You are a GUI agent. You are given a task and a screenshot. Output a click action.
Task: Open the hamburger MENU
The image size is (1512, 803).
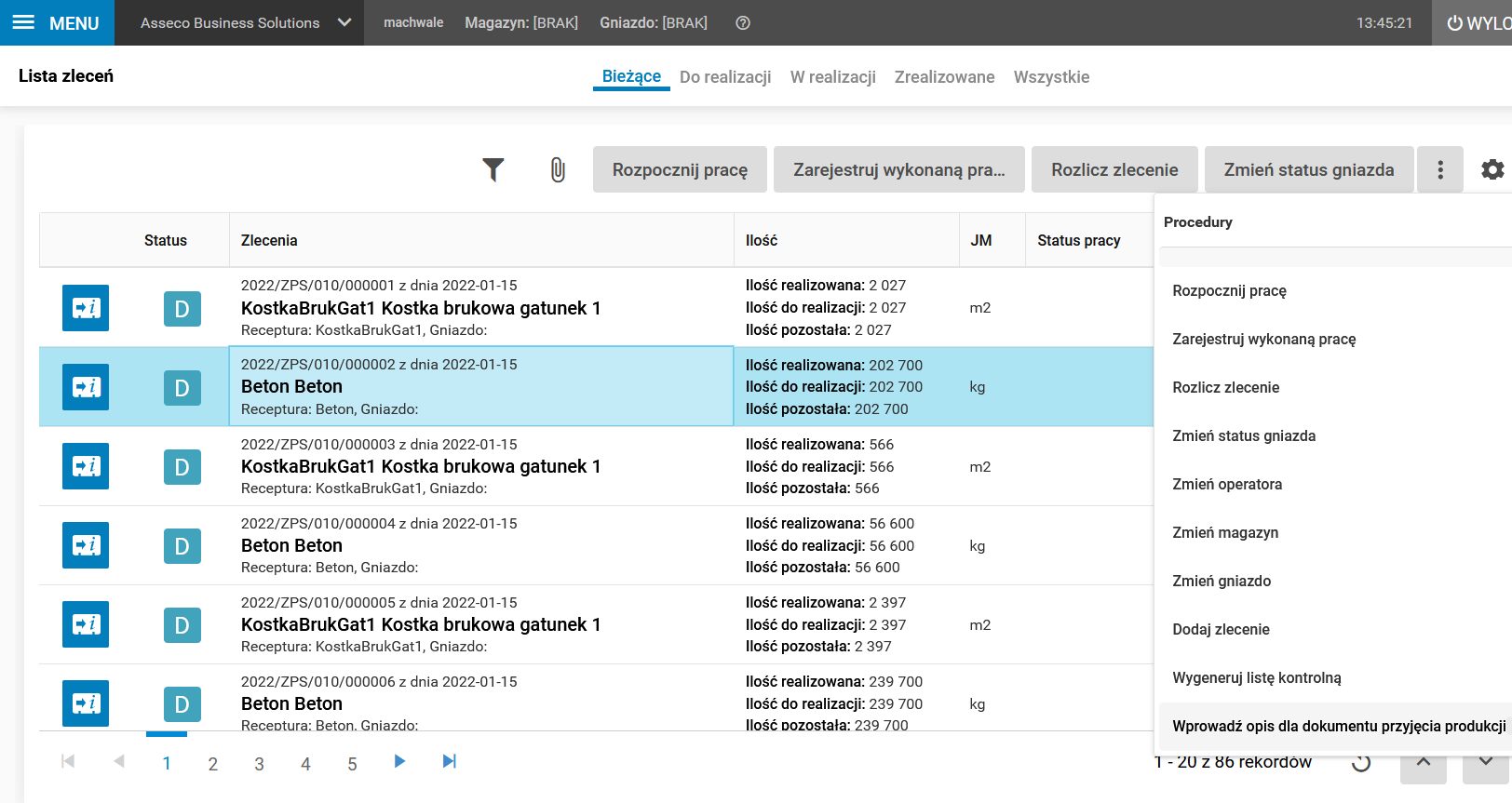click(x=57, y=23)
